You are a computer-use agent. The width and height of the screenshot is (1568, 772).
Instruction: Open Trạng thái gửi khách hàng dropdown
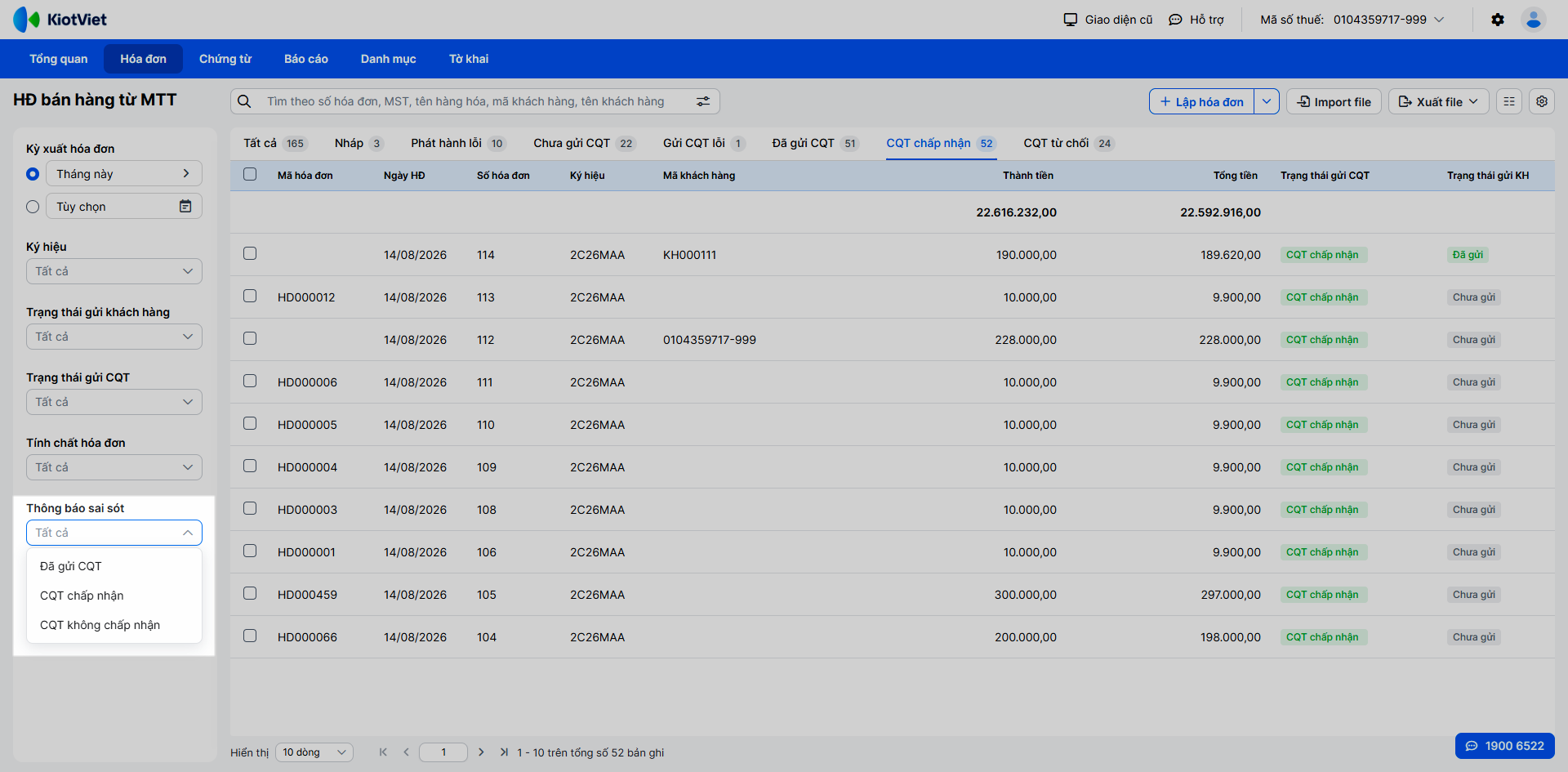(114, 337)
